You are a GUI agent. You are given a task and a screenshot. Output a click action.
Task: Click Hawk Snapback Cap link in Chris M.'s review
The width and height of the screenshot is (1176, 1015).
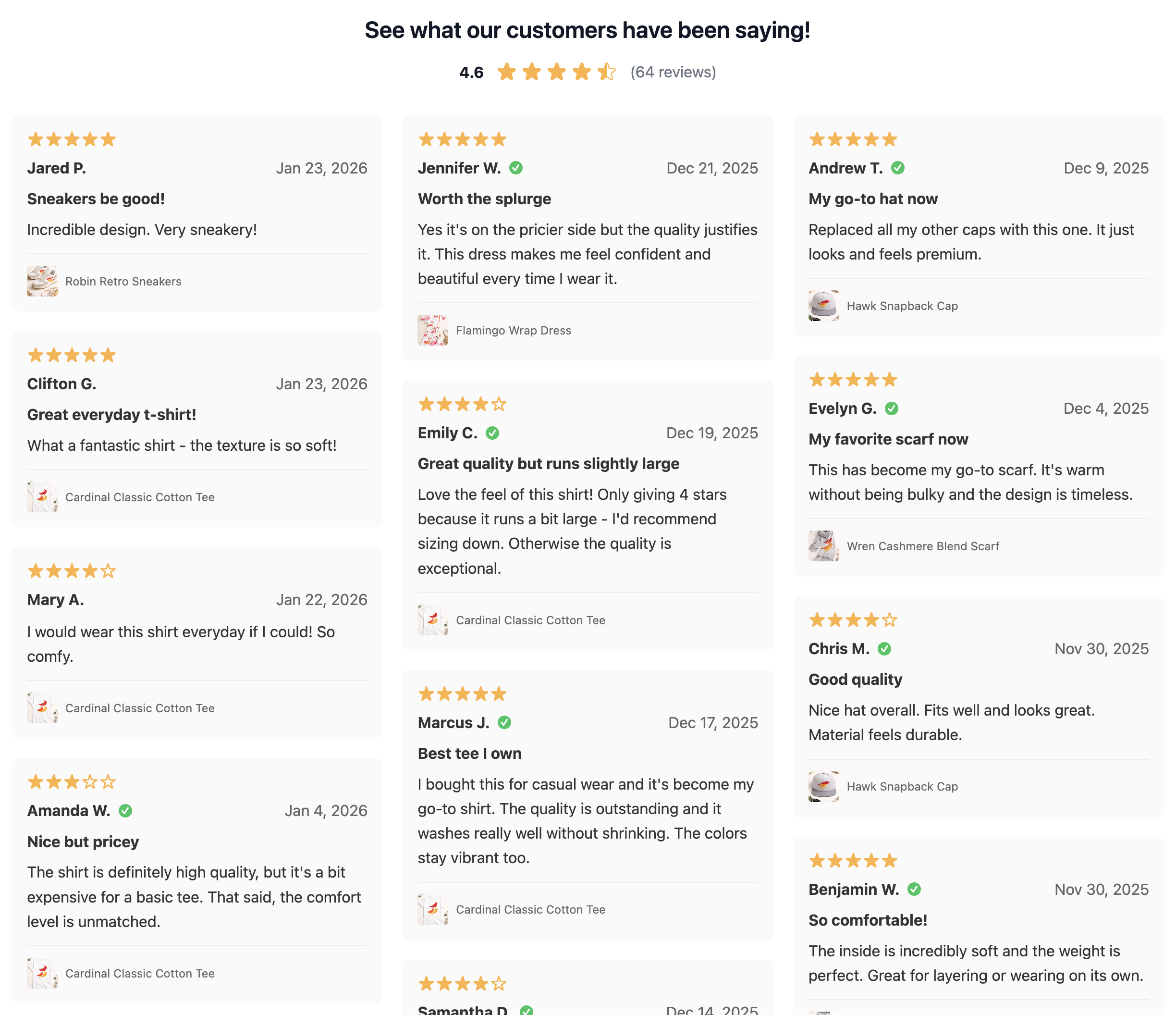(x=902, y=787)
